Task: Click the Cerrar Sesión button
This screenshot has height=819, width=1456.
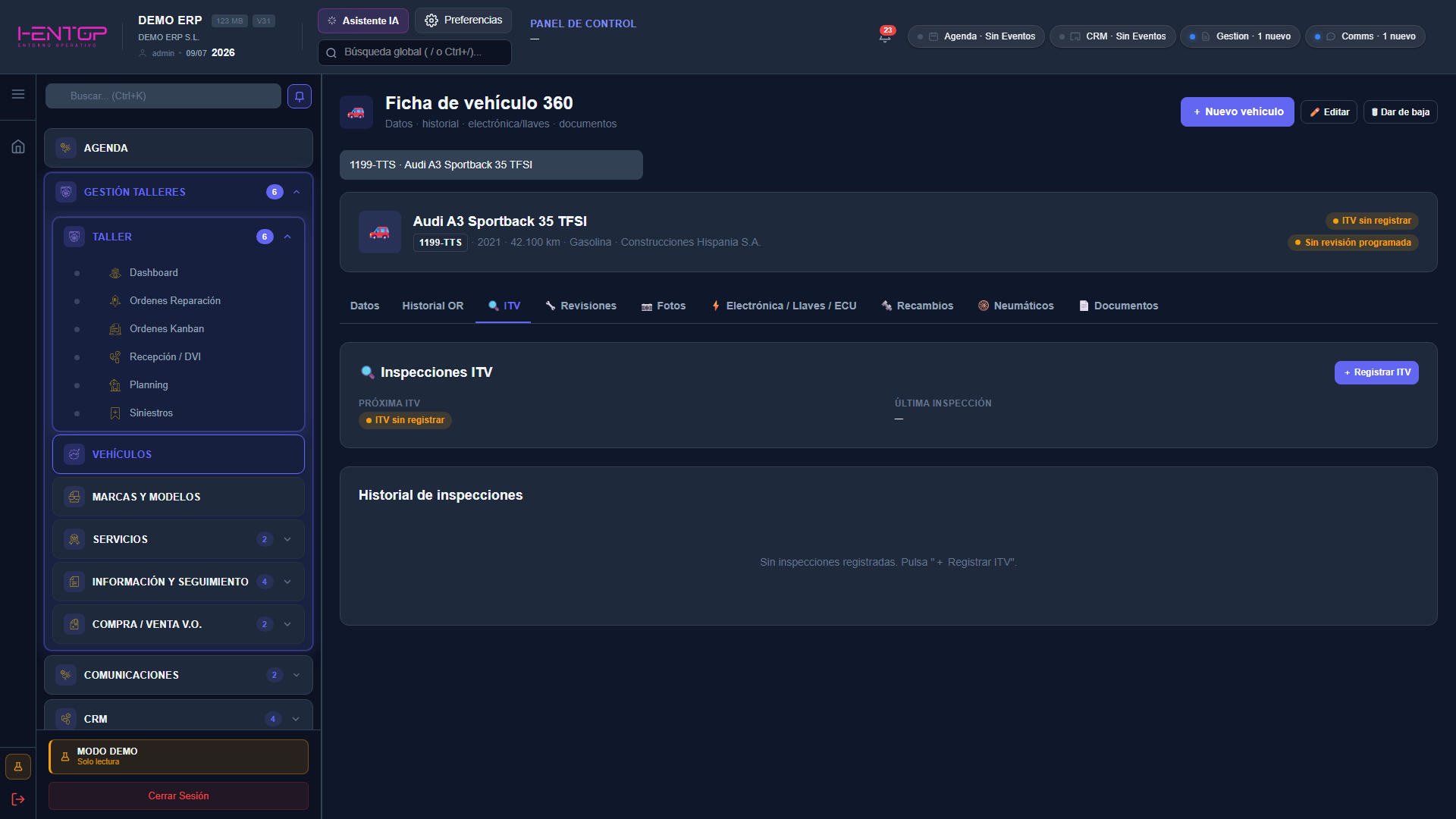Action: (x=178, y=795)
